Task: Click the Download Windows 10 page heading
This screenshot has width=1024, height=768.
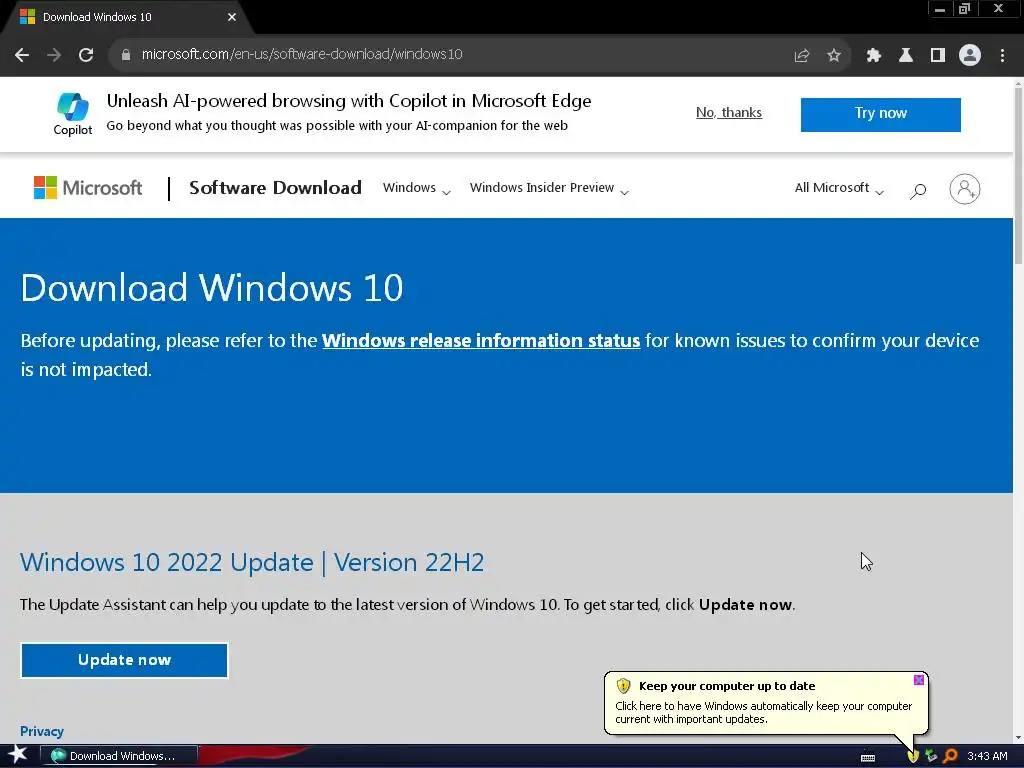Action: (212, 288)
